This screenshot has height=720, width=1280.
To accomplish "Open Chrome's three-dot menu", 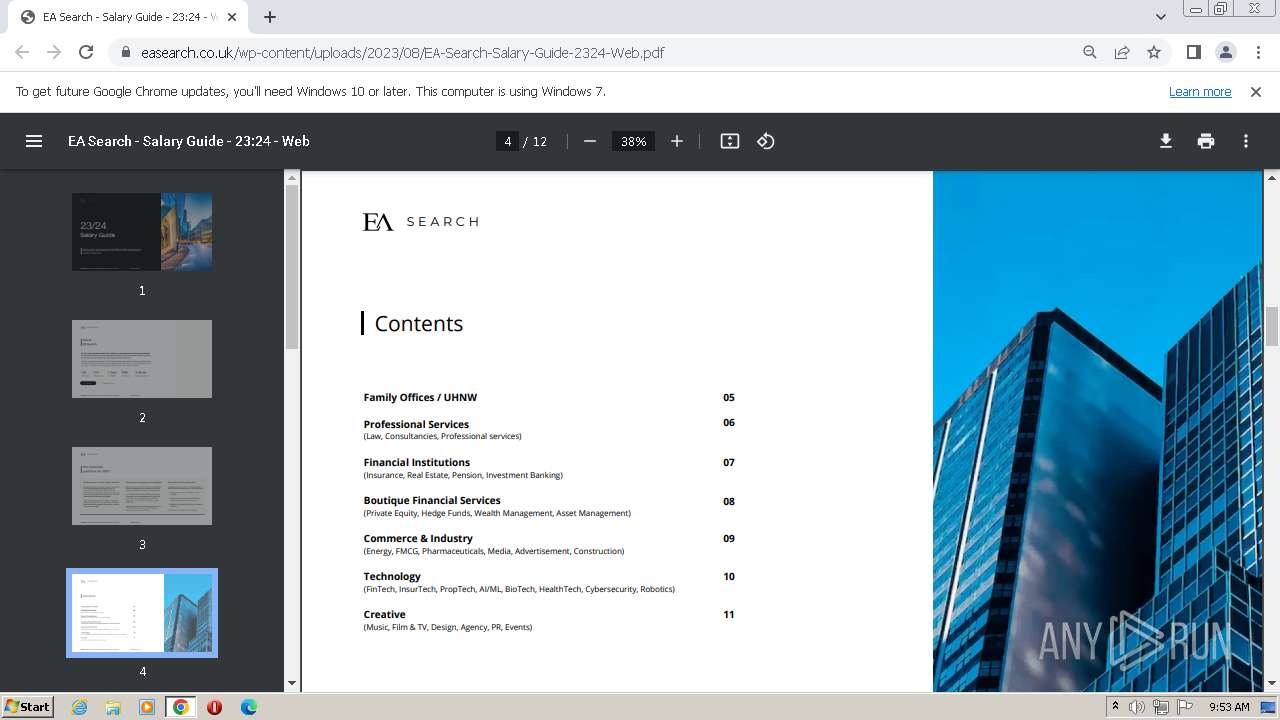I will click(1258, 52).
